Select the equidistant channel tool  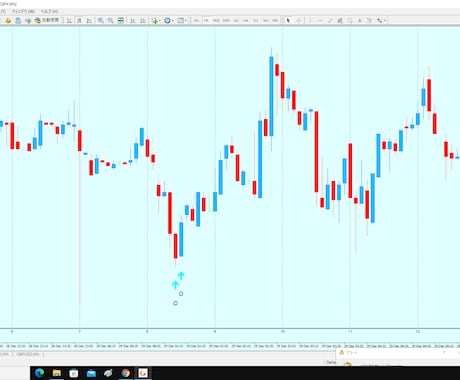(340, 21)
